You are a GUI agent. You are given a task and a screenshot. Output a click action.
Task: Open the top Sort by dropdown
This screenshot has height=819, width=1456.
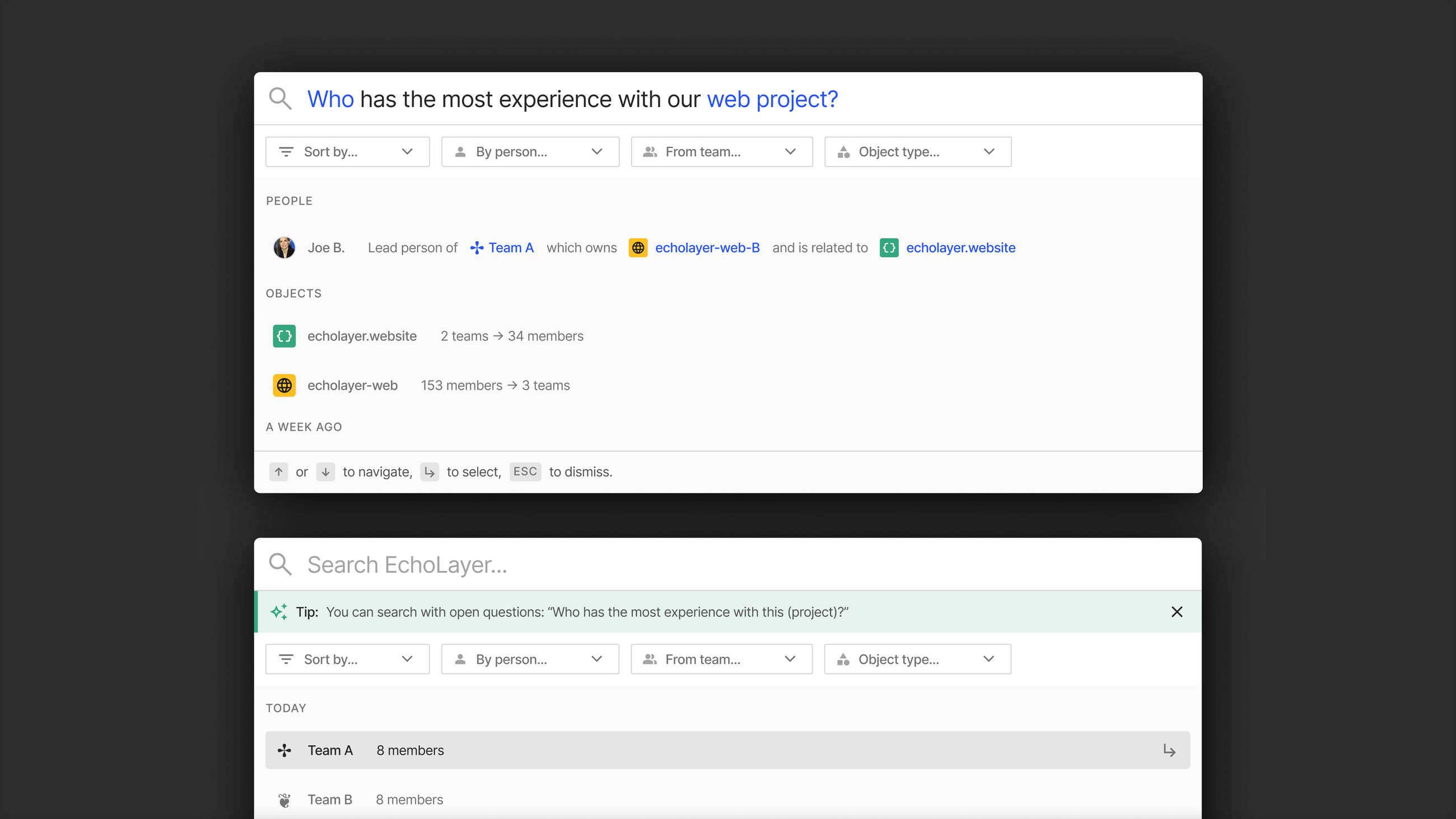pyautogui.click(x=347, y=152)
